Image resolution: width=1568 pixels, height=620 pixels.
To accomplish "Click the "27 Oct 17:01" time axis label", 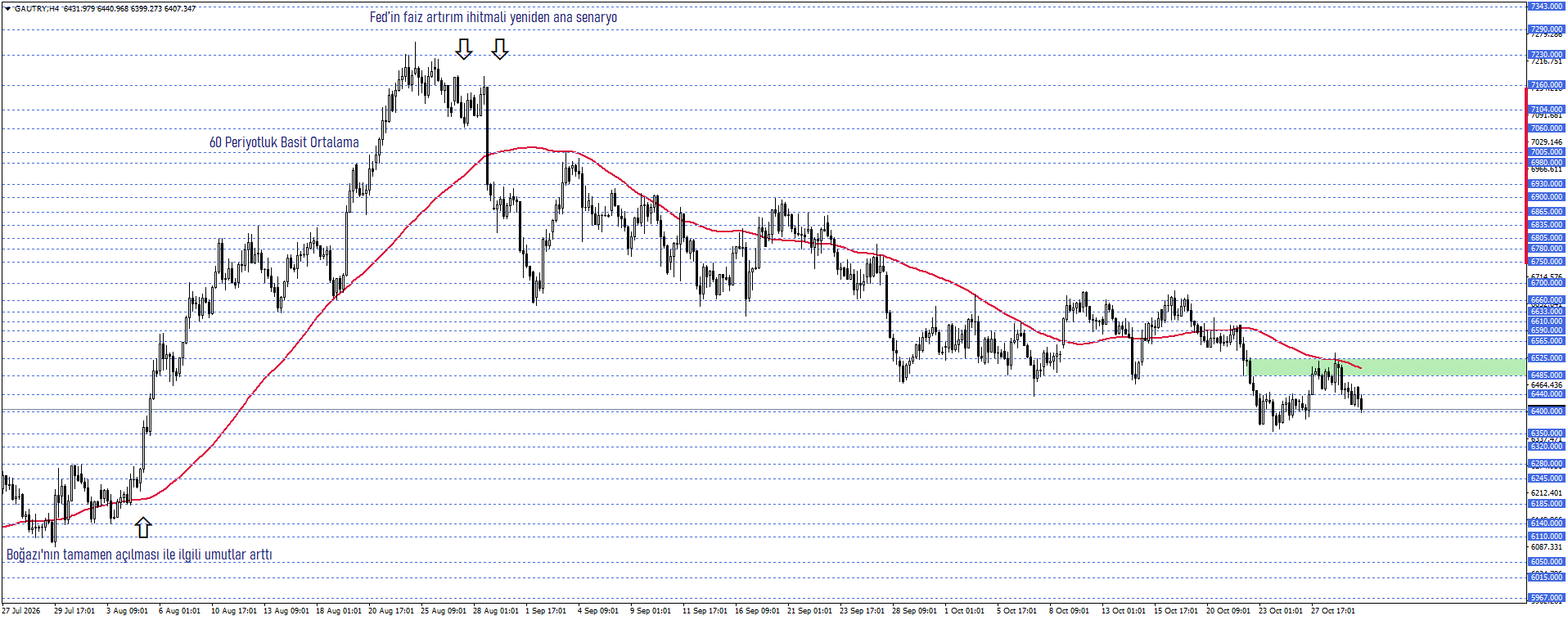I will coord(1333,611).
